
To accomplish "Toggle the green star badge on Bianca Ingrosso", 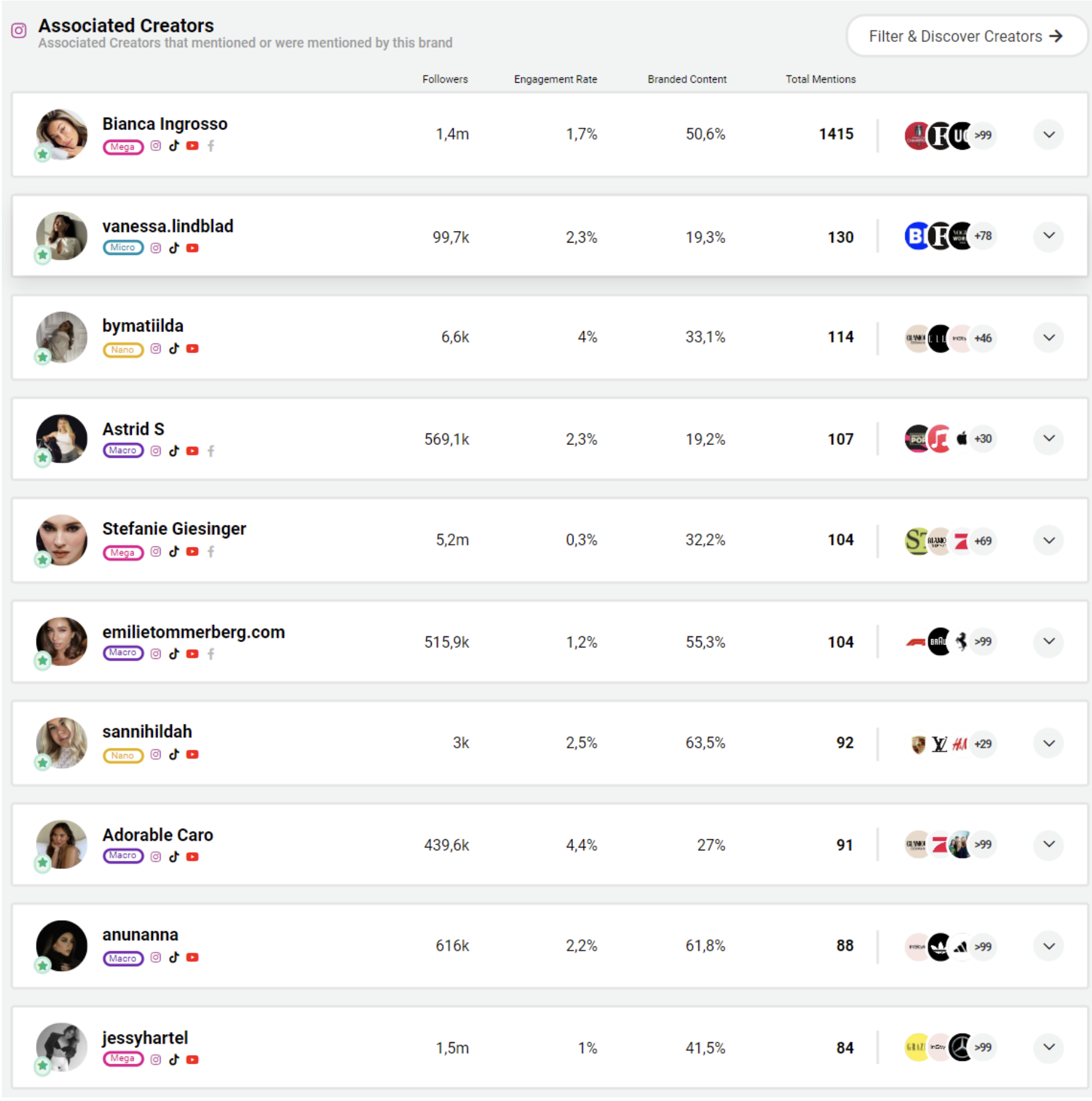I will click(42, 154).
